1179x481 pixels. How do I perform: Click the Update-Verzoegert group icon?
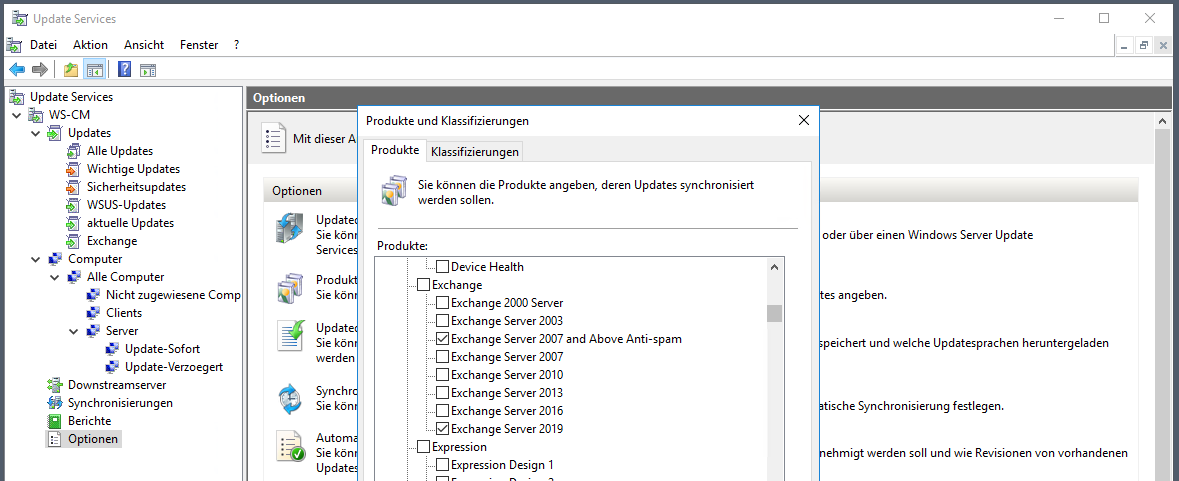point(112,367)
